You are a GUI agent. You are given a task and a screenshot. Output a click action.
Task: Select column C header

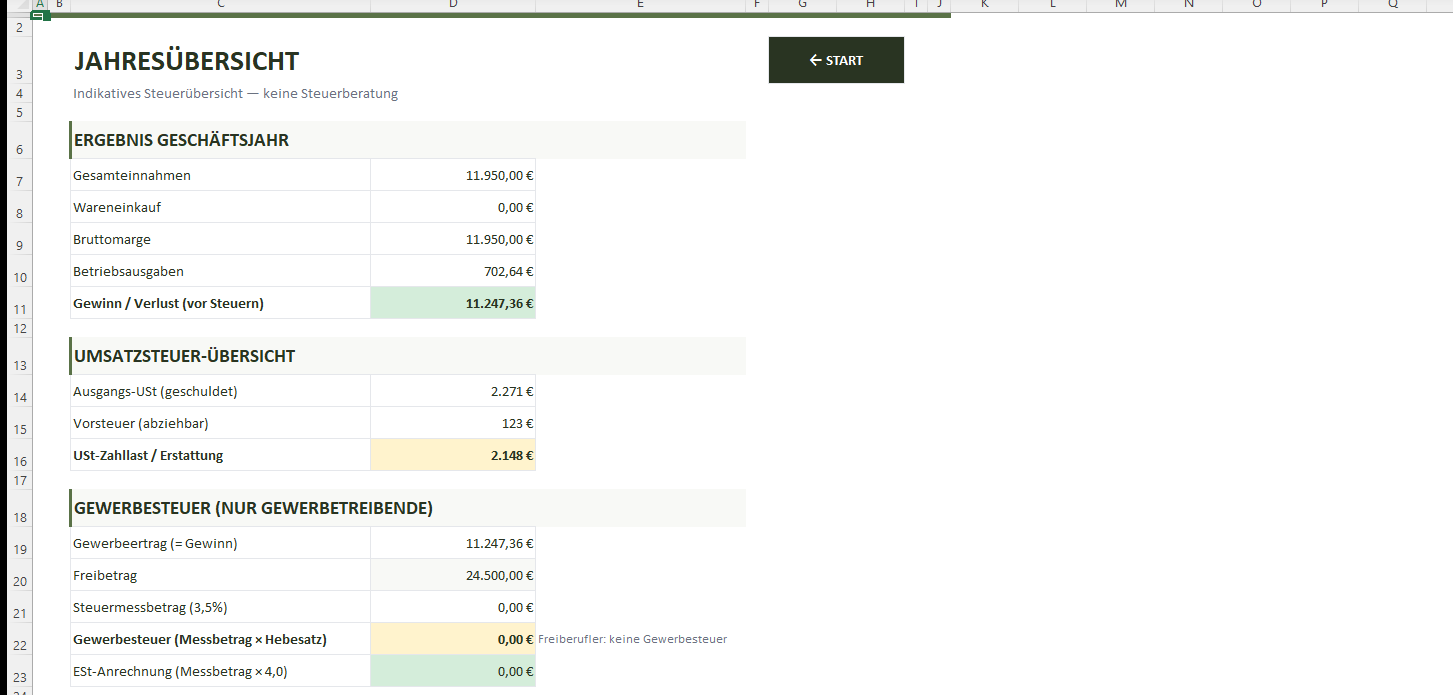coord(220,5)
